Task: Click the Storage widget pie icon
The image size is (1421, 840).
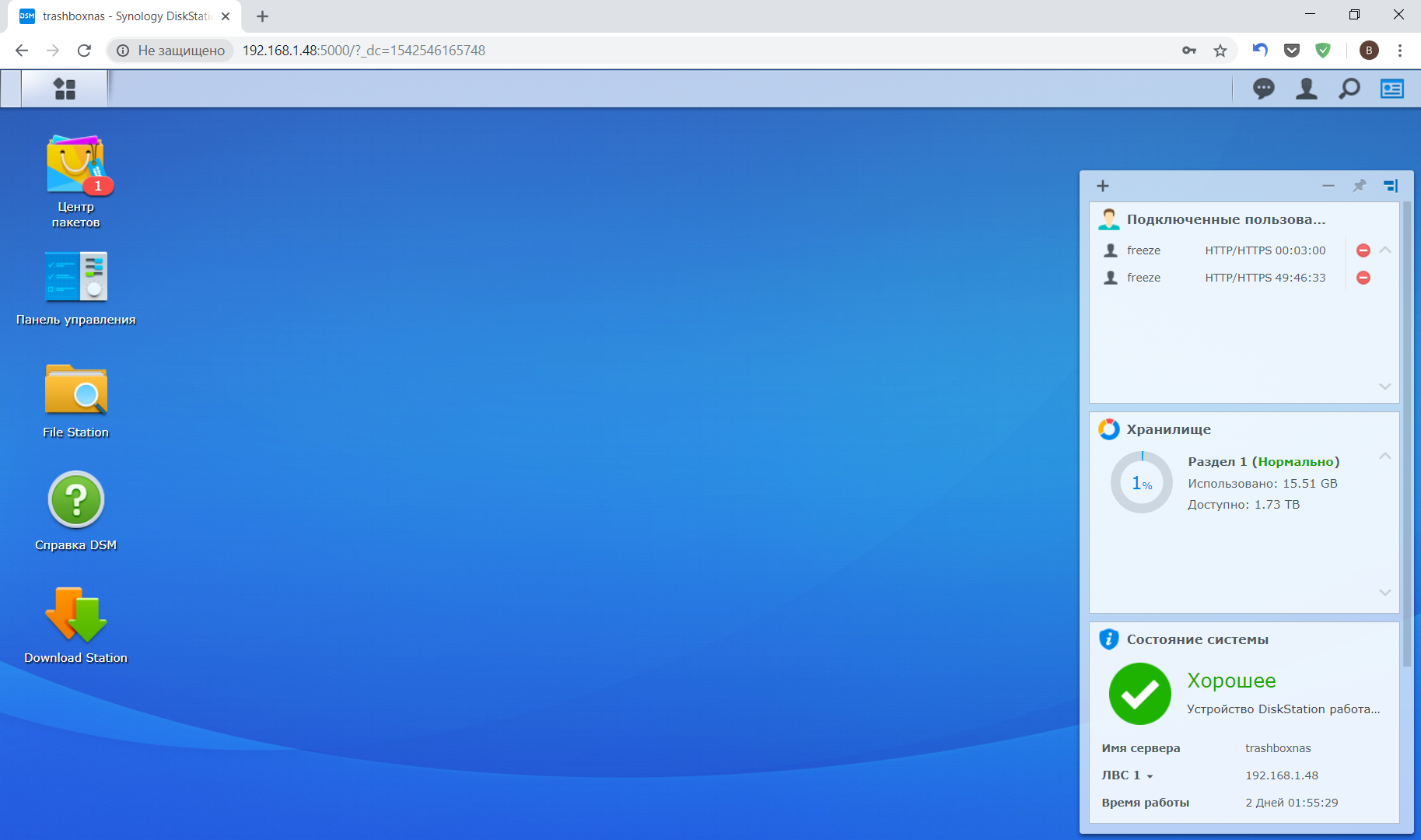Action: coord(1109,429)
